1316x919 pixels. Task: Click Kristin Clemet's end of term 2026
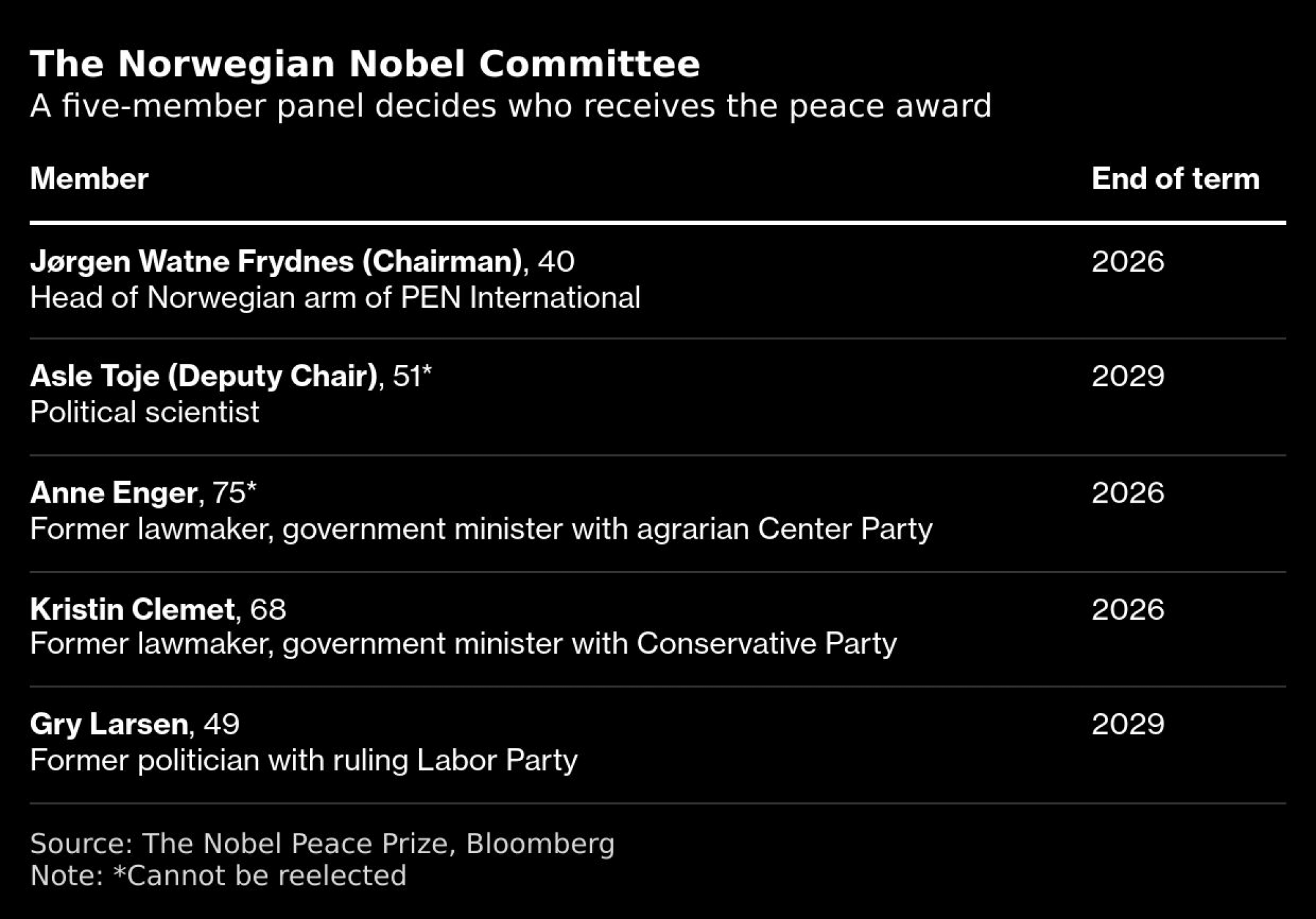tap(1128, 609)
